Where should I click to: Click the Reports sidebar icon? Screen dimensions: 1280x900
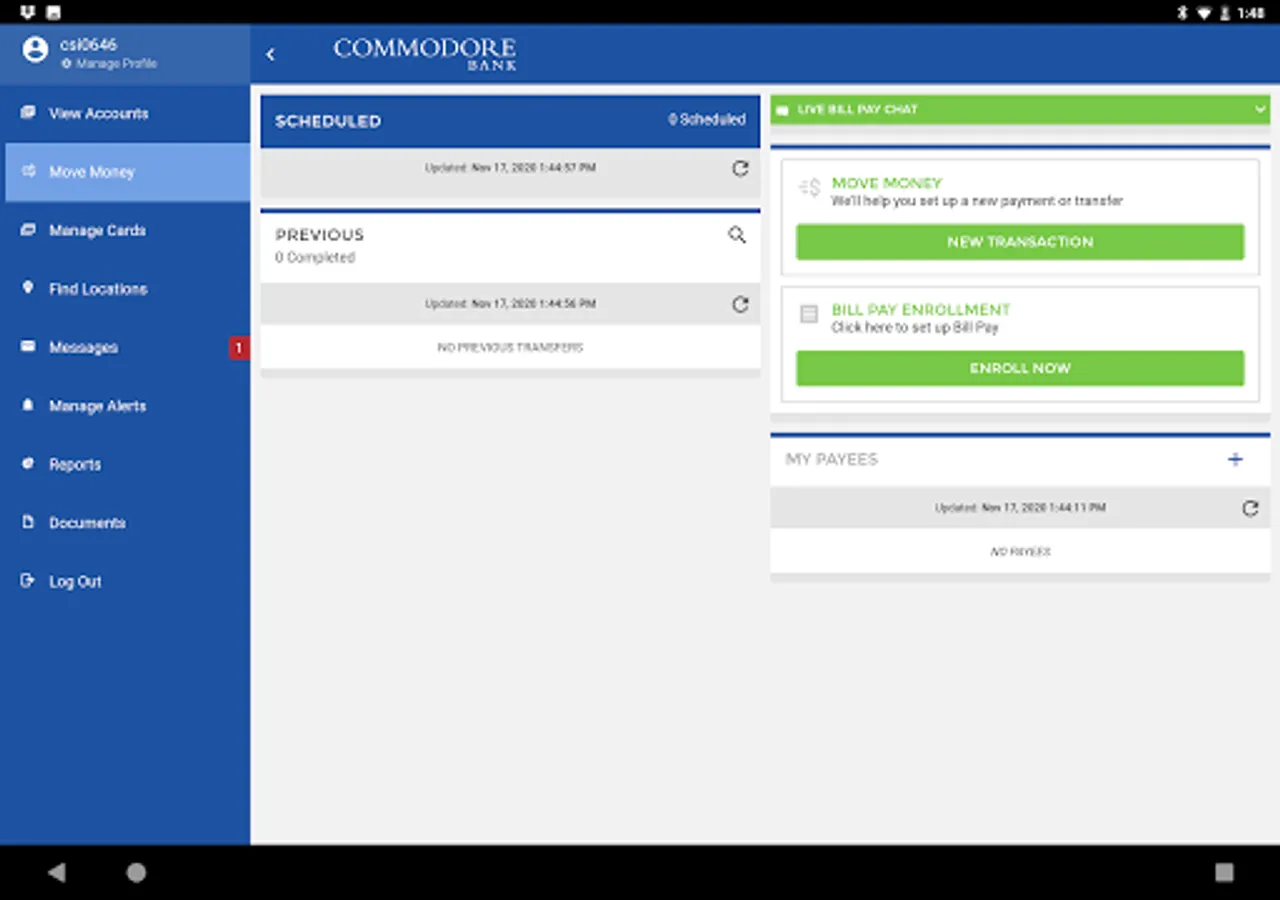(x=28, y=464)
